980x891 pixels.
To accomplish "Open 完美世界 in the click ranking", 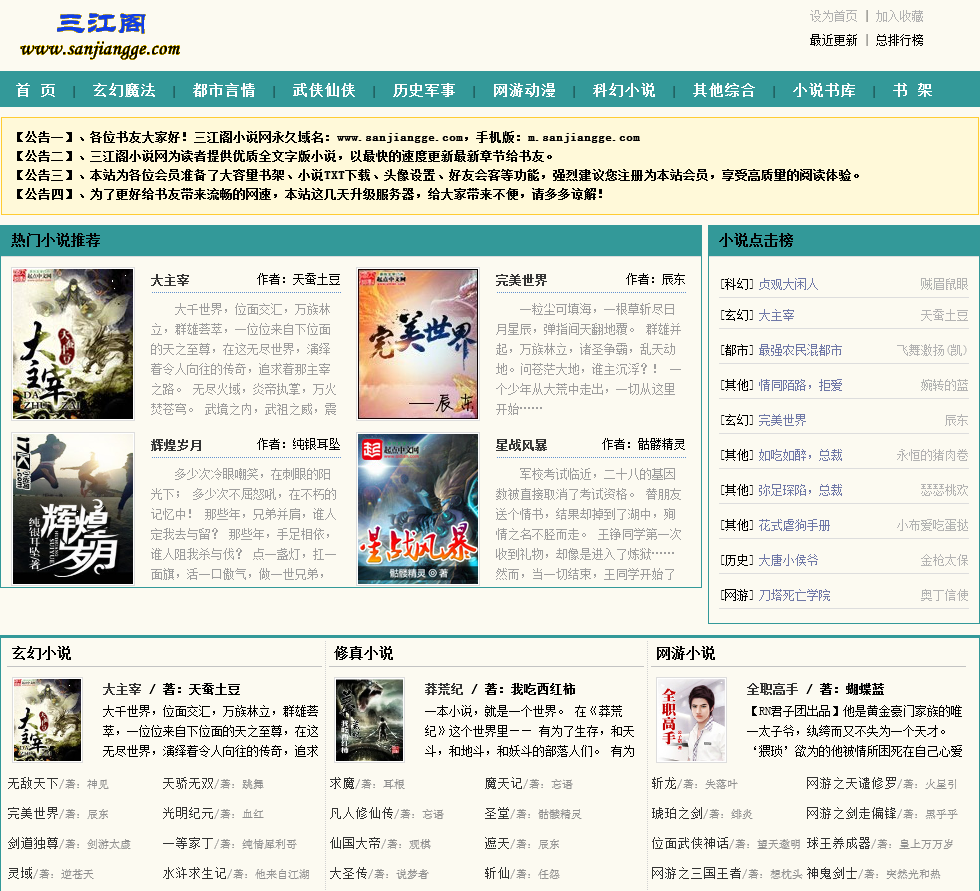I will pyautogui.click(x=782, y=420).
